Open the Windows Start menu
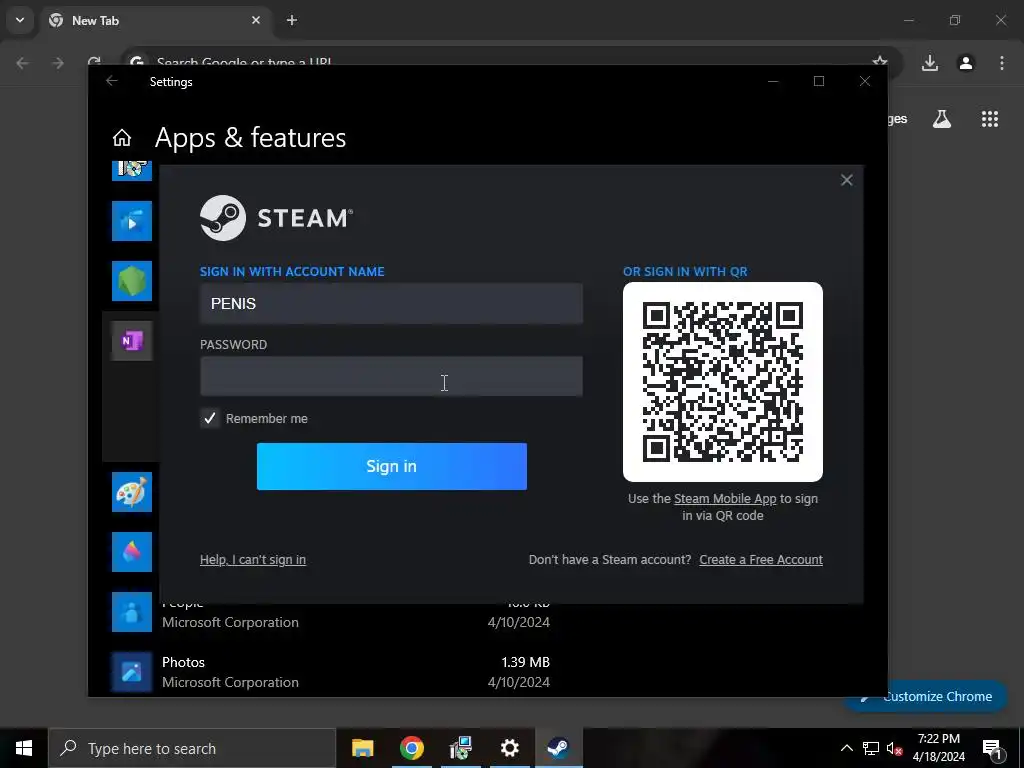Image resolution: width=1024 pixels, height=768 pixels. click(24, 748)
